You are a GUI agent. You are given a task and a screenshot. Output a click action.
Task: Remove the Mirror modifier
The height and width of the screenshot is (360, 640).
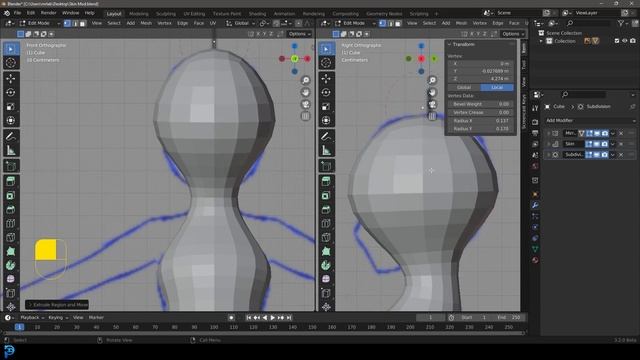tap(621, 133)
